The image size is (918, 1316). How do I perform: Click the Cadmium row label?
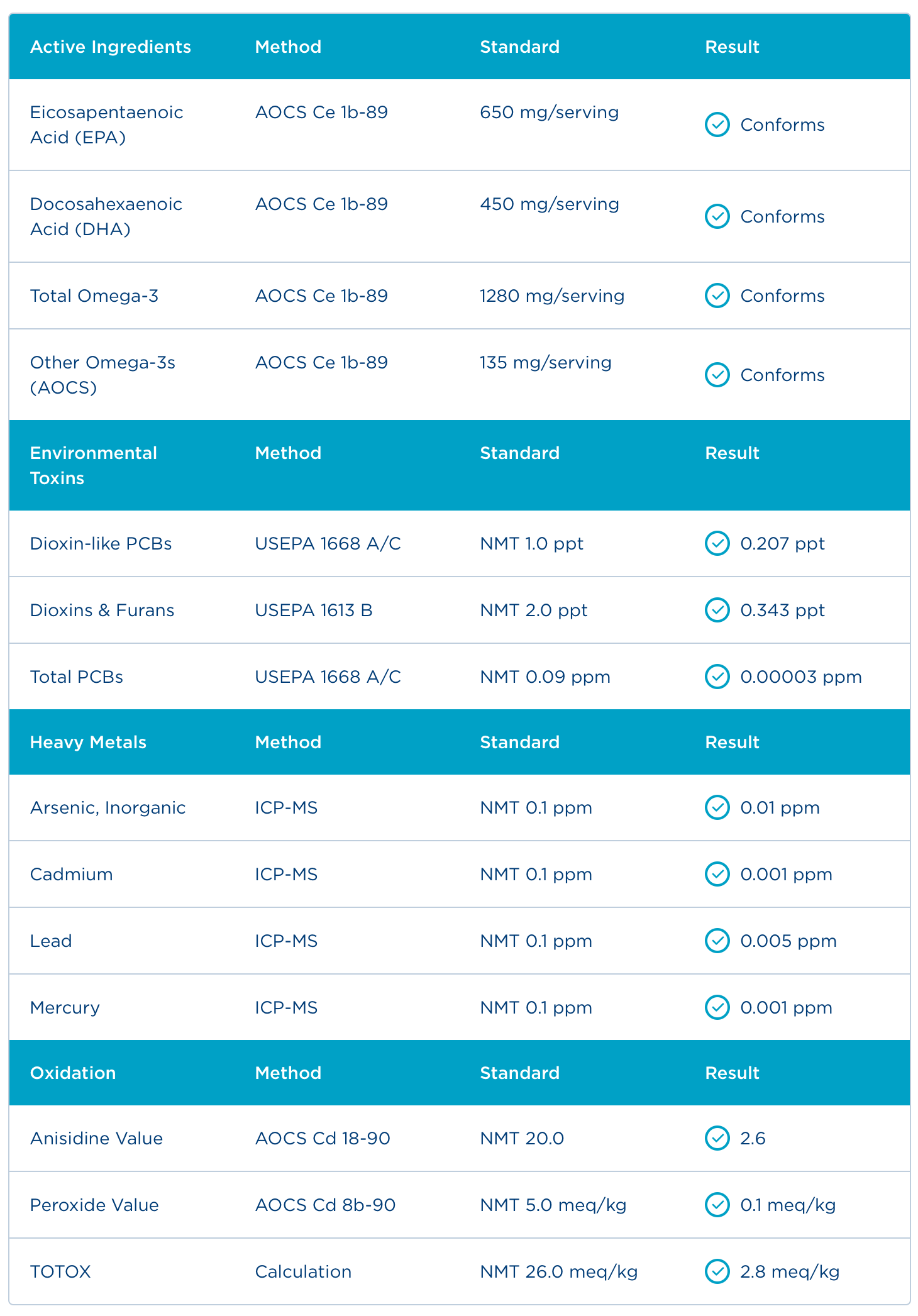pyautogui.click(x=72, y=874)
